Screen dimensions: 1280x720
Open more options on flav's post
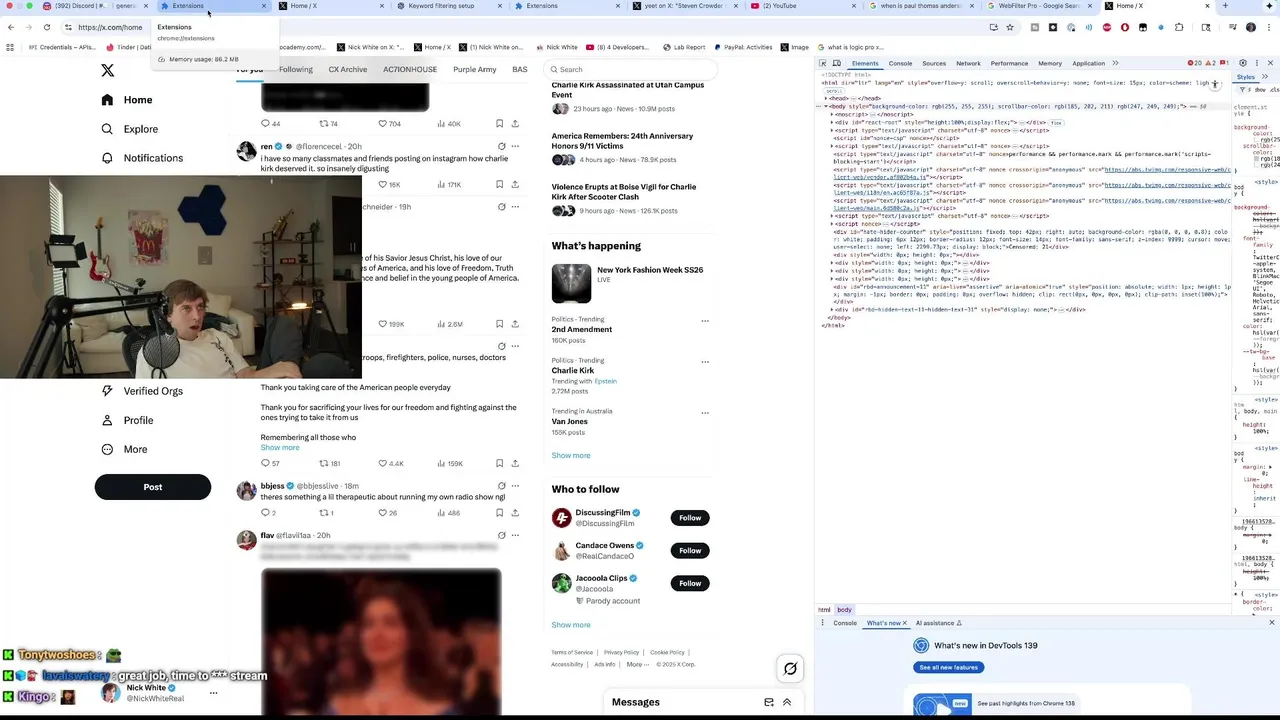[515, 535]
